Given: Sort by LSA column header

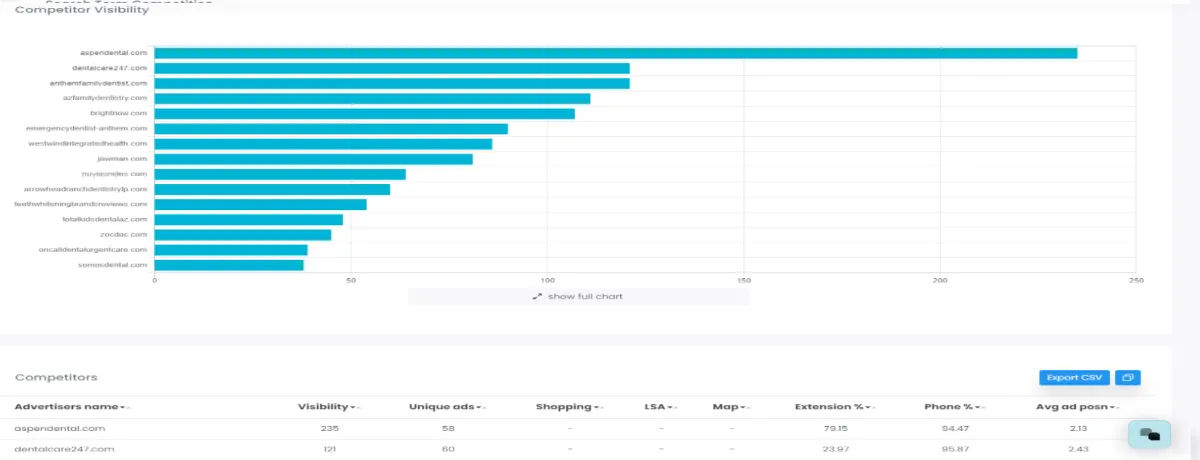Looking at the screenshot, I should pos(660,407).
